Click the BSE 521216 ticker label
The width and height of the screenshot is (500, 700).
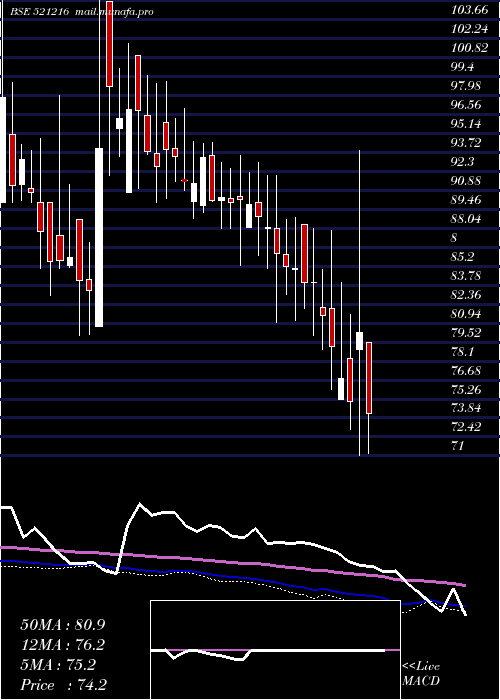(x=40, y=12)
